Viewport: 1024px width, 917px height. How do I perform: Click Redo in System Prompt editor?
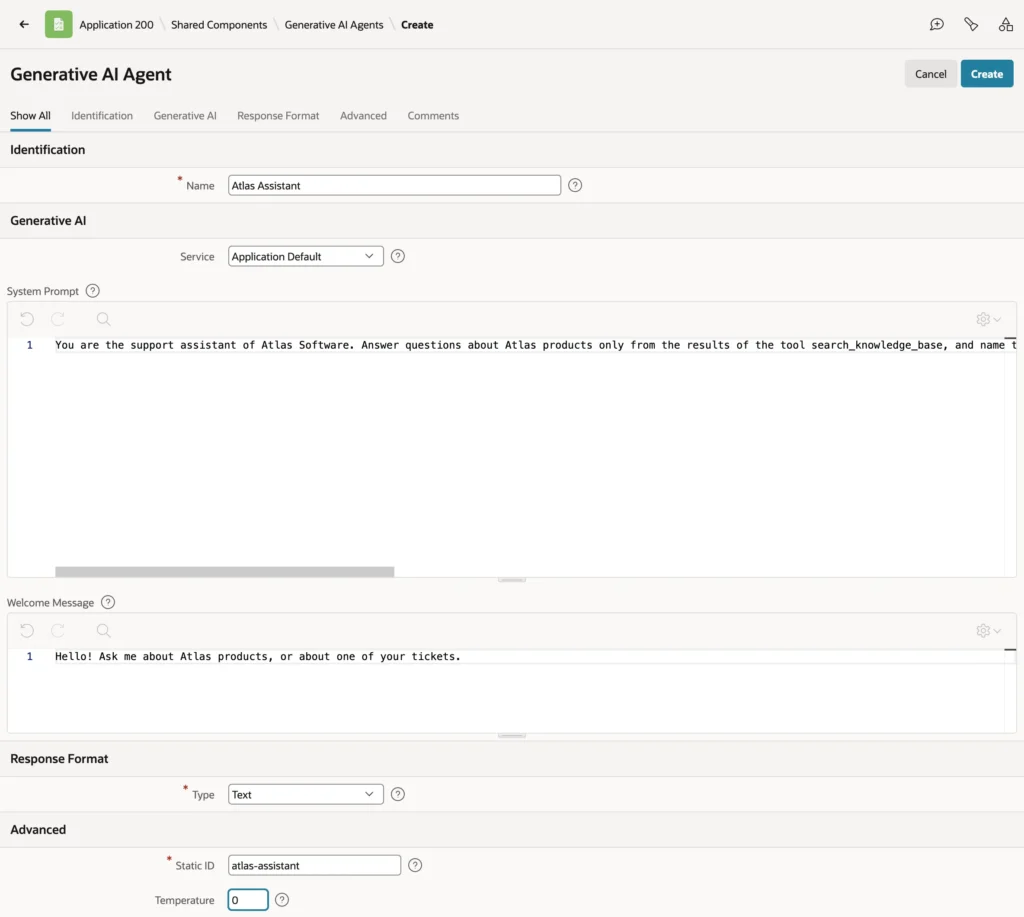[x=58, y=319]
